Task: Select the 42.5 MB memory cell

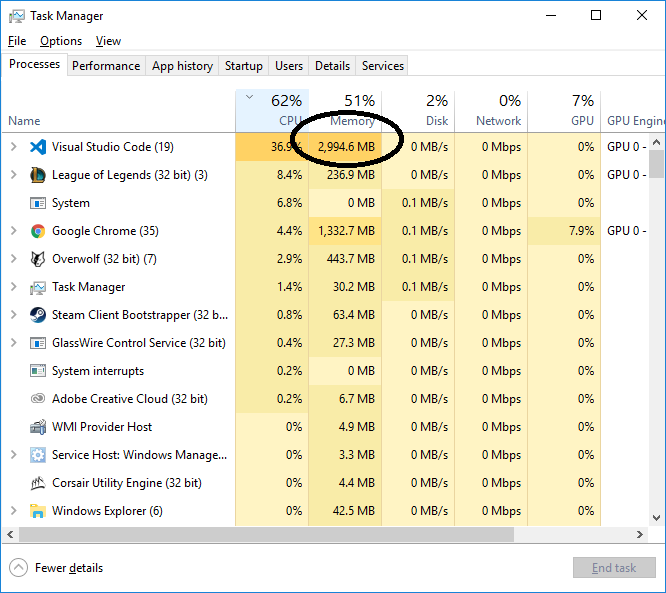Action: [x=345, y=511]
